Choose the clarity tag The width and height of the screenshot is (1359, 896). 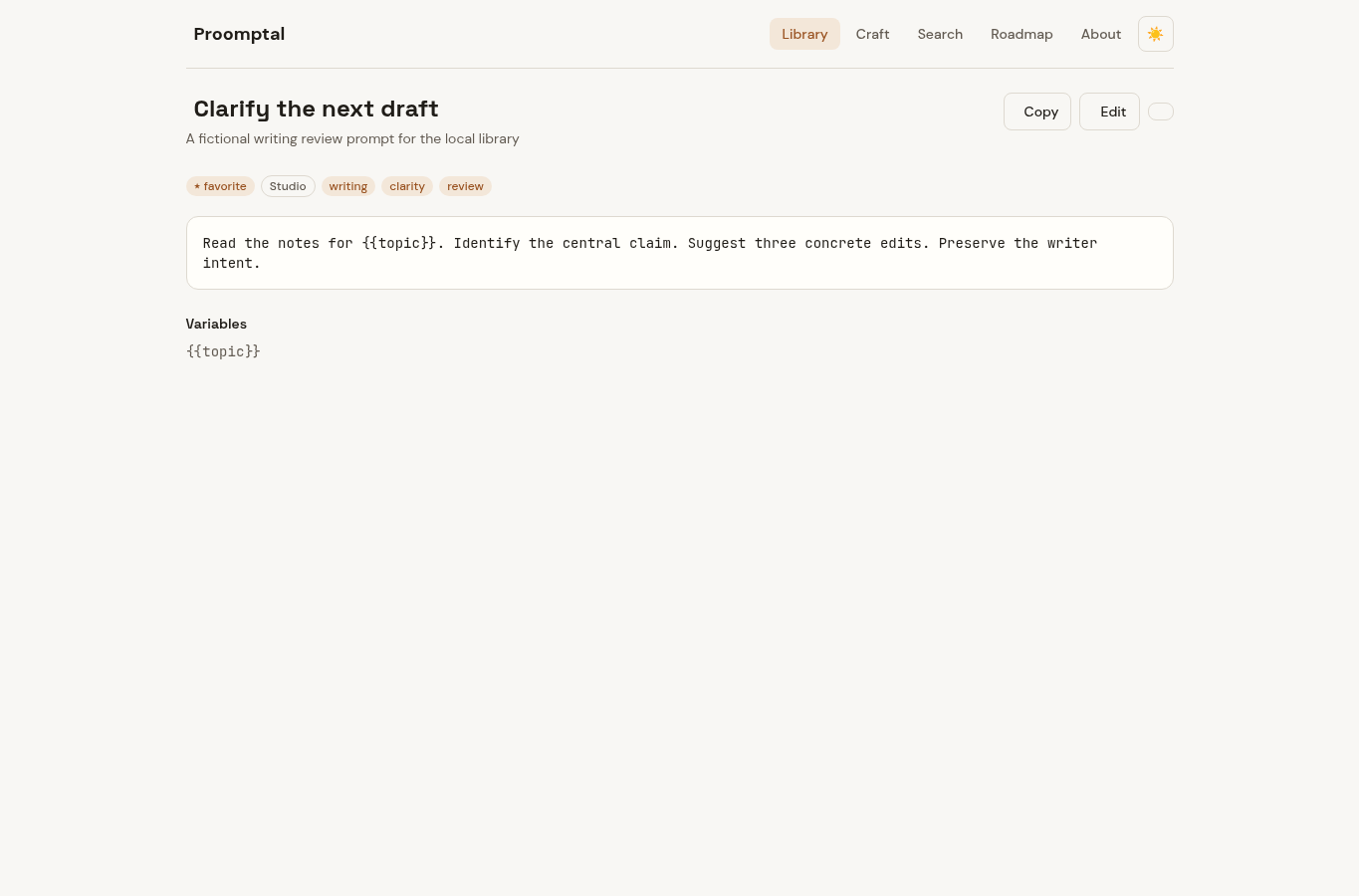407,186
